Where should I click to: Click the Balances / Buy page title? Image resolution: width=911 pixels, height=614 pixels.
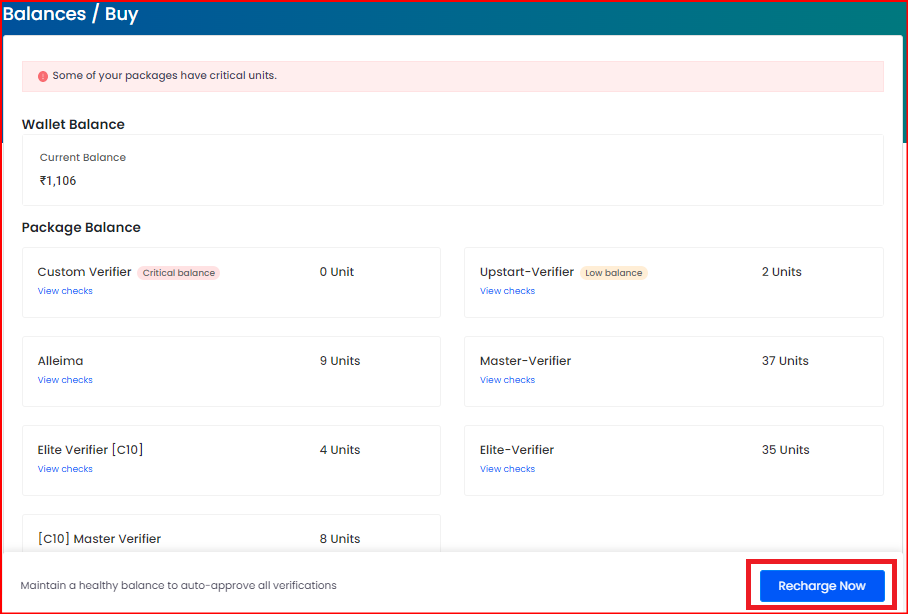click(x=70, y=14)
